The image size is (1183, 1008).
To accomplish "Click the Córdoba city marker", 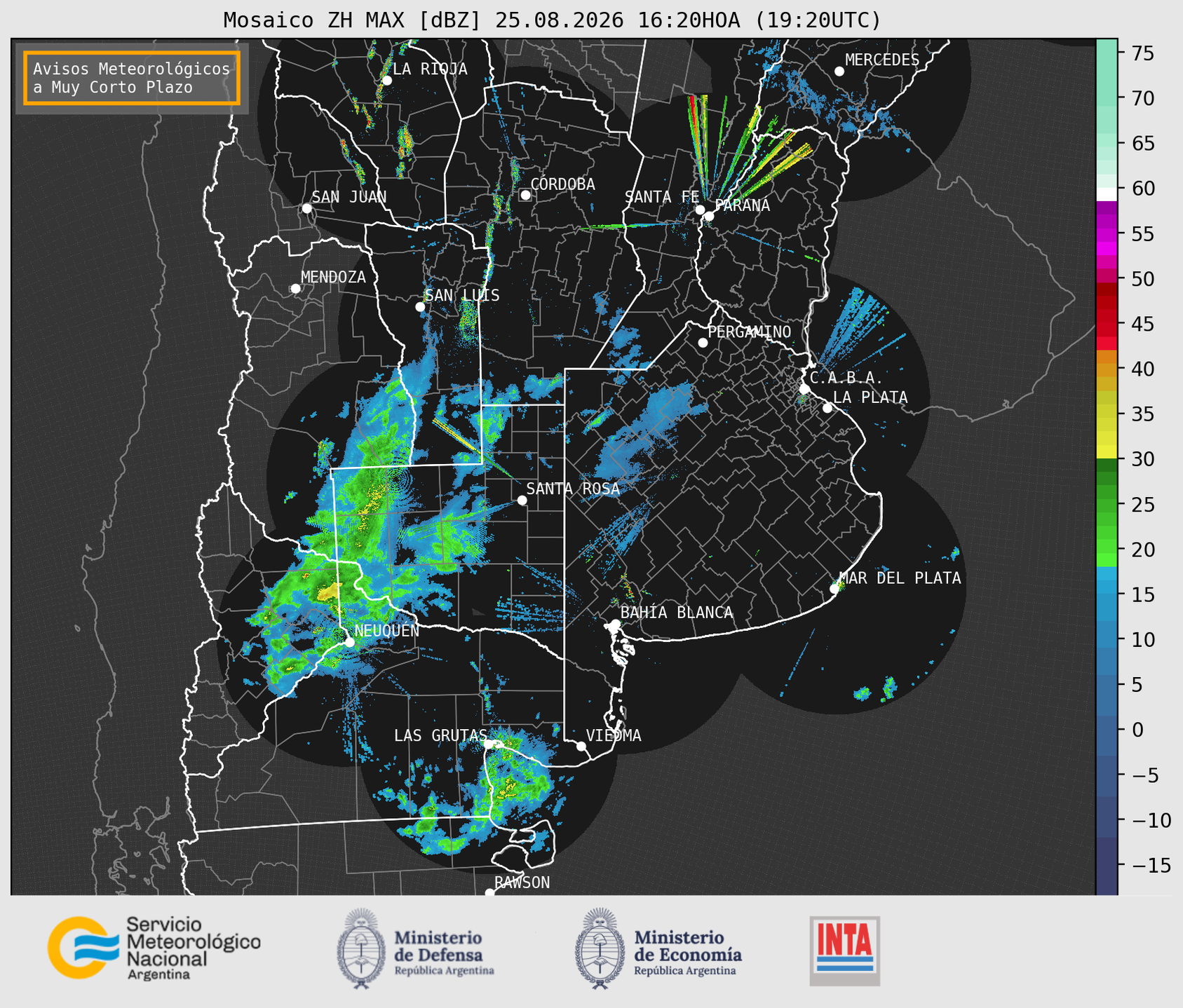I will [x=525, y=195].
